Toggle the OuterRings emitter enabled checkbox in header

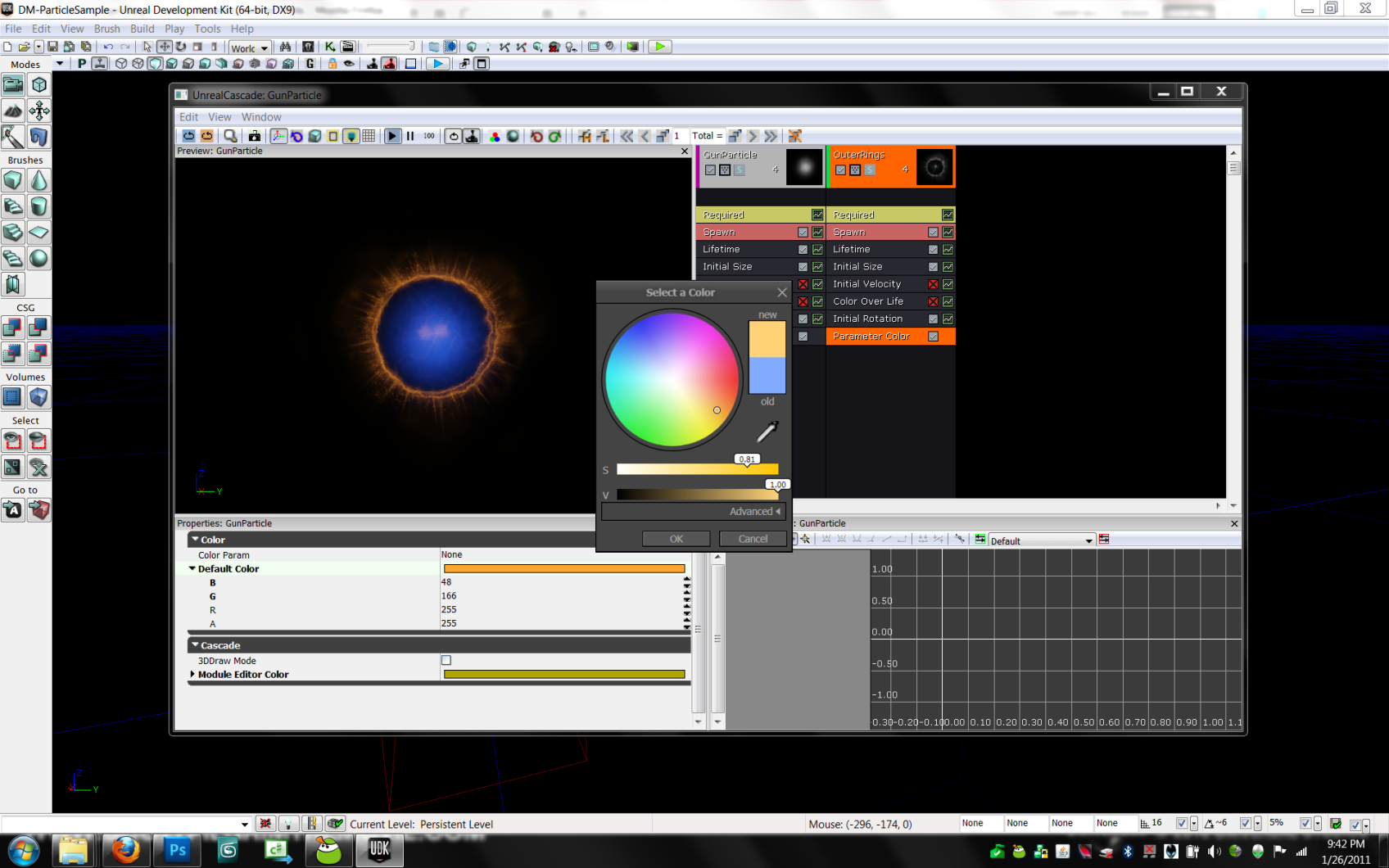click(x=840, y=170)
